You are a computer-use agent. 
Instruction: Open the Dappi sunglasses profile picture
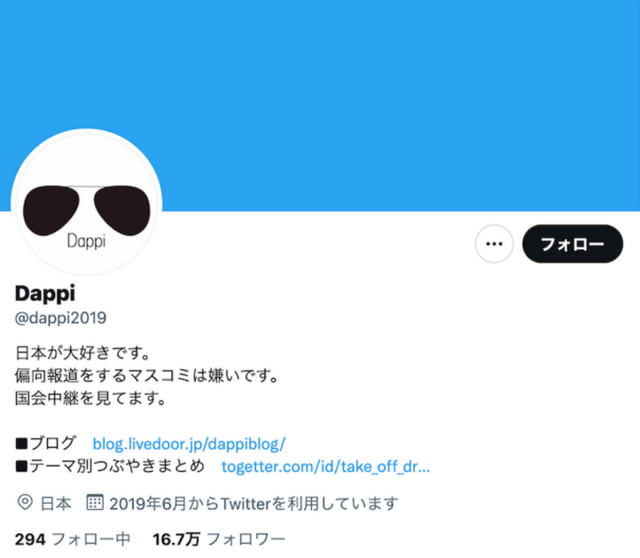click(x=87, y=204)
